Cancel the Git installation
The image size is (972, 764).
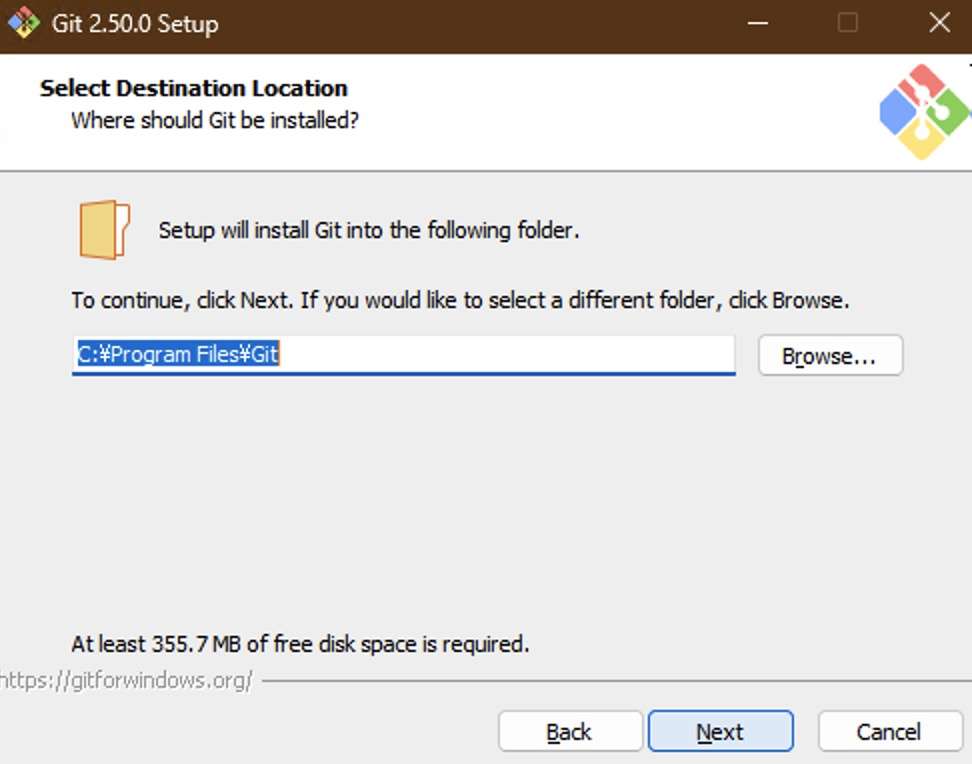[890, 731]
